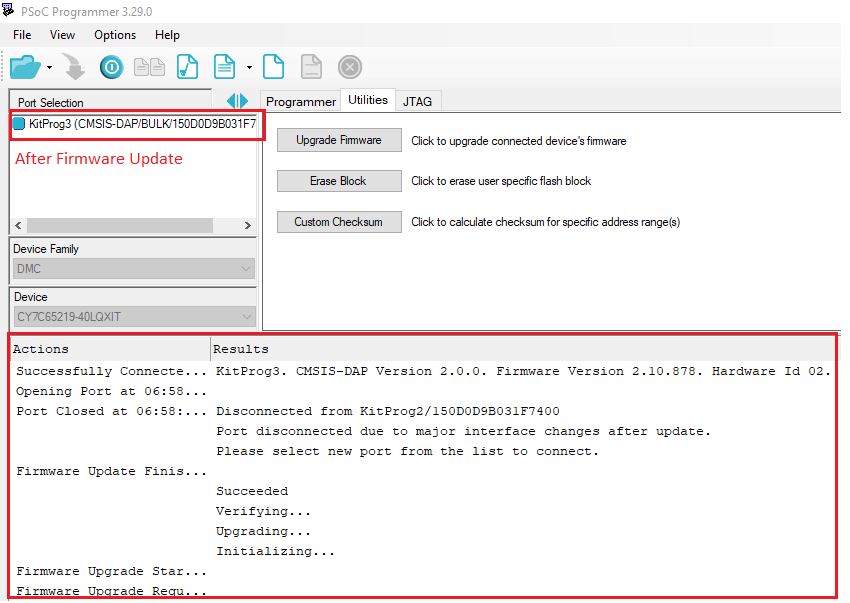Click the greyed-out document toolbar icon
Viewport: 850px width, 603px height.
(x=311, y=67)
